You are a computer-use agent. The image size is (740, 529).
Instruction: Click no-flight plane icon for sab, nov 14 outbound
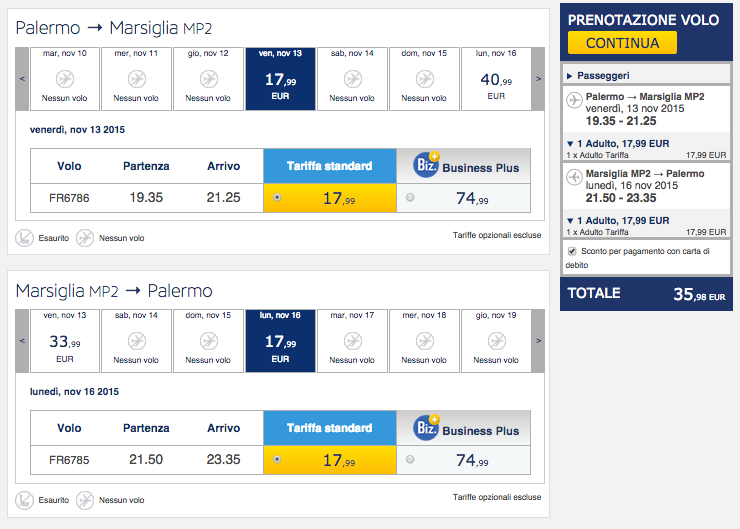[x=352, y=77]
